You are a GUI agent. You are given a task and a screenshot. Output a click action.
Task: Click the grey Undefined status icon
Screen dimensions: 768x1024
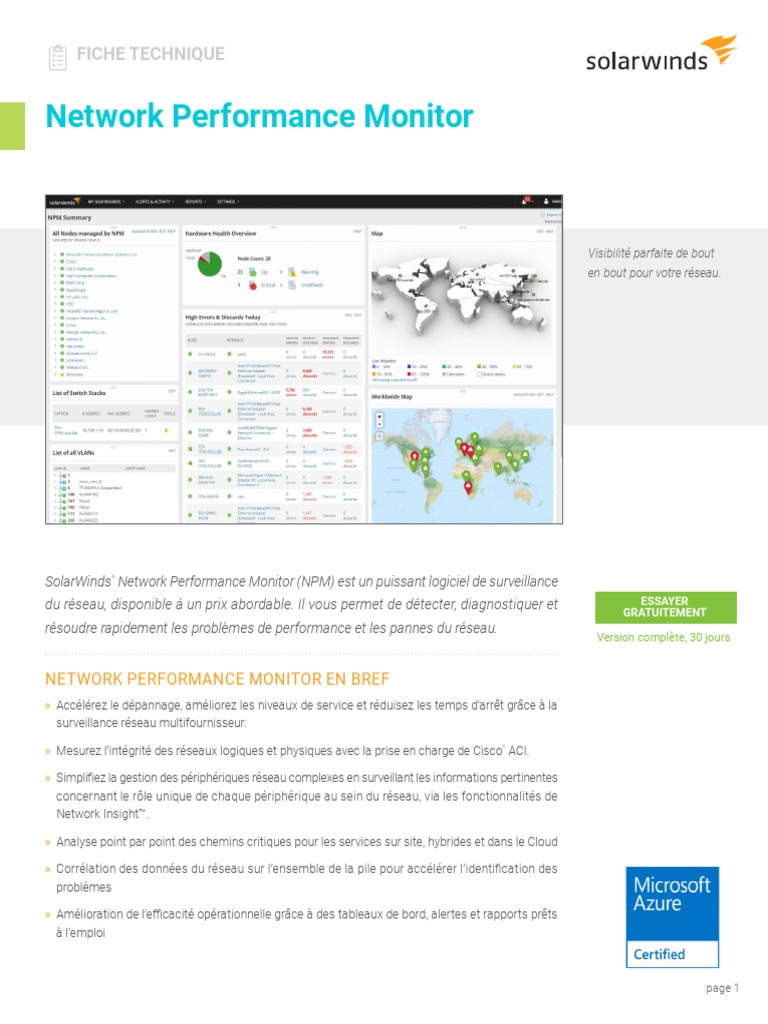pyautogui.click(x=292, y=285)
